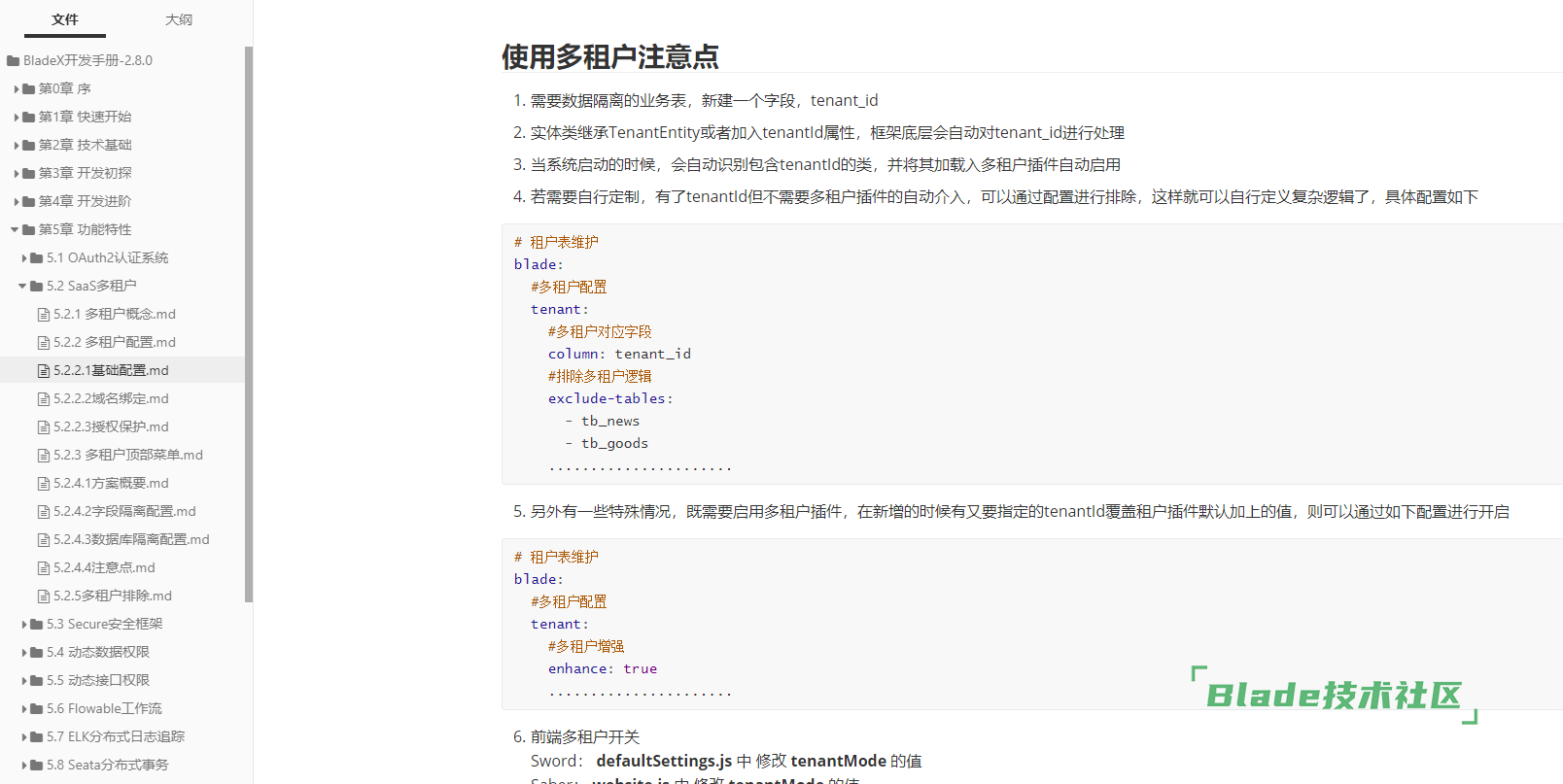The height and width of the screenshot is (784, 1563).
Task: Click the BladeX开发手册-2.8.0 root folder icon
Action: coord(13,60)
